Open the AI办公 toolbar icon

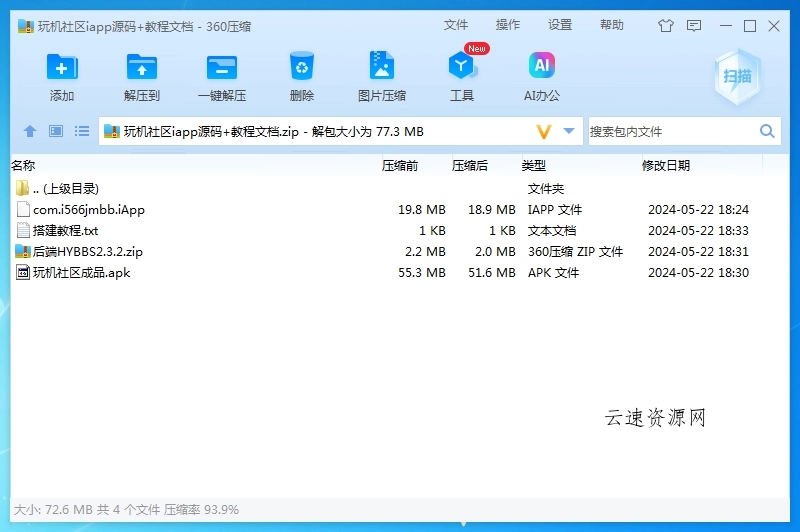point(542,65)
